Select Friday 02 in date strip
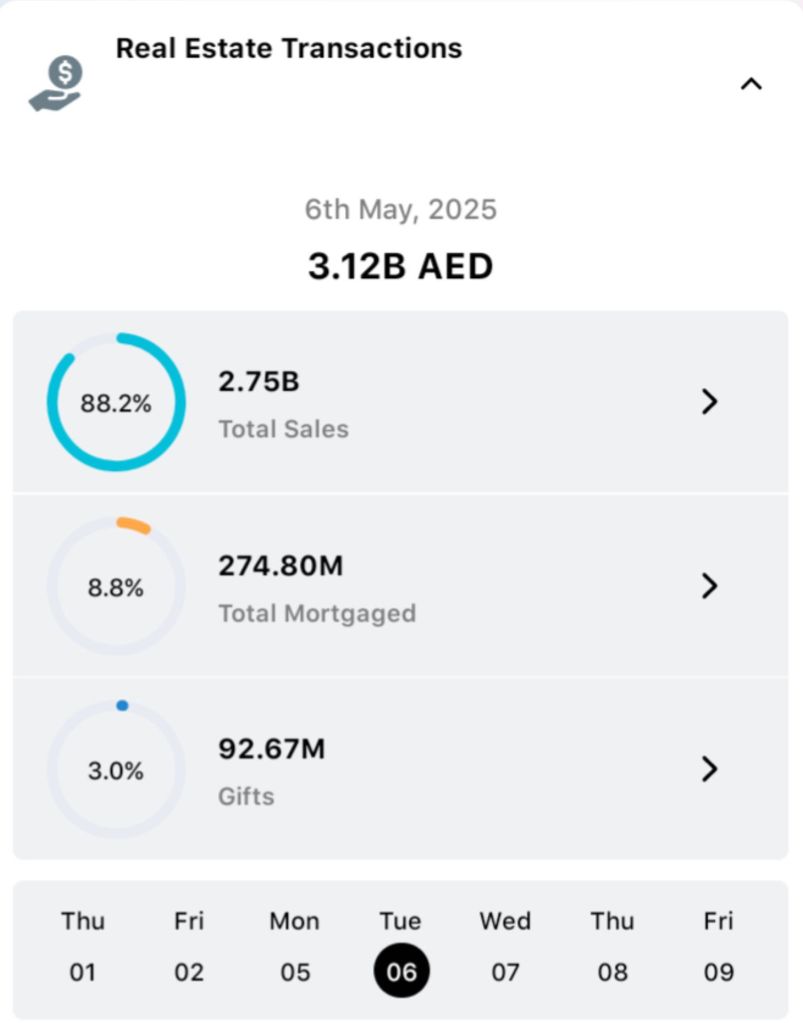This screenshot has width=803, height=1023. [189, 946]
